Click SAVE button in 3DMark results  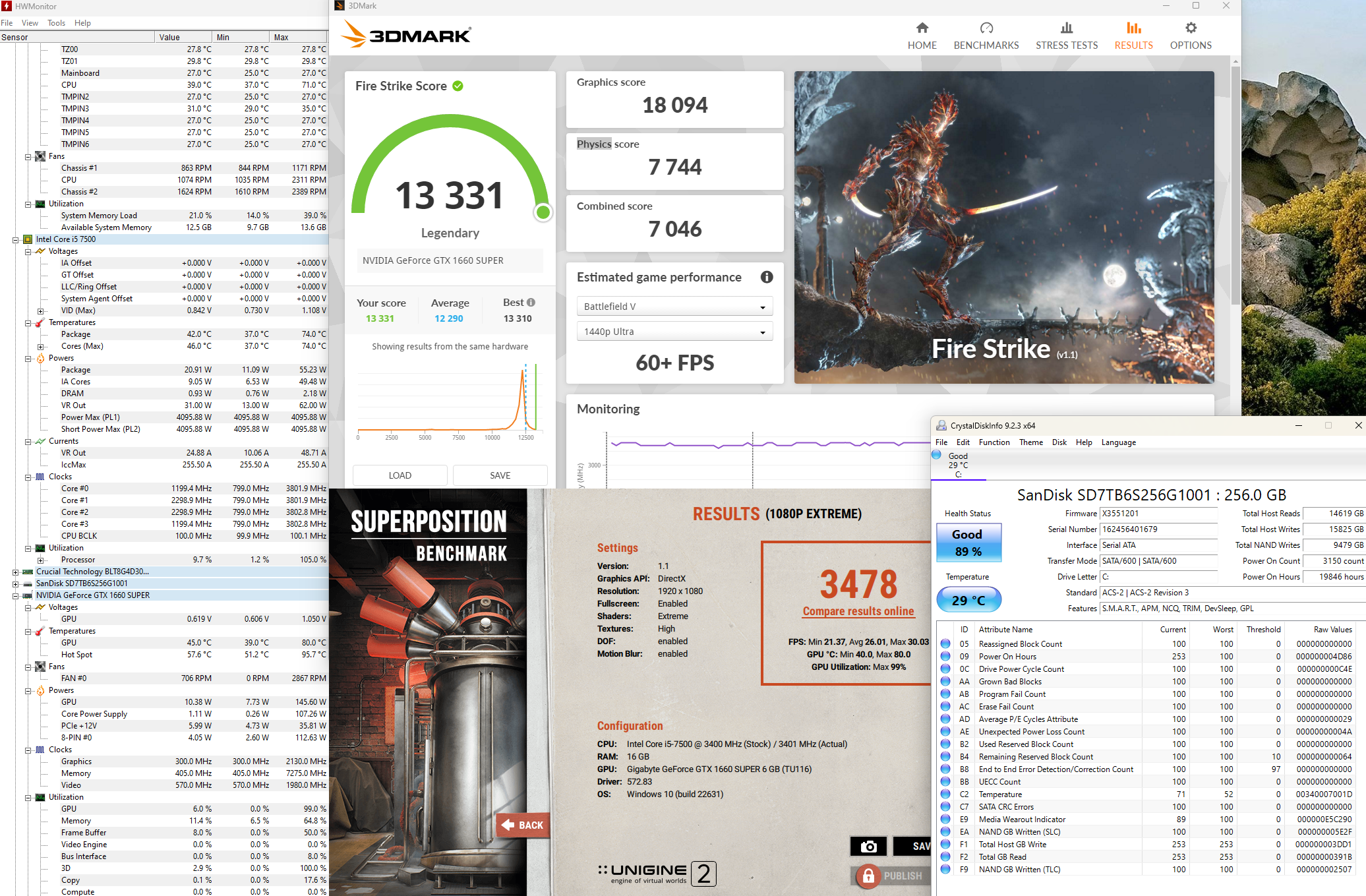(500, 475)
